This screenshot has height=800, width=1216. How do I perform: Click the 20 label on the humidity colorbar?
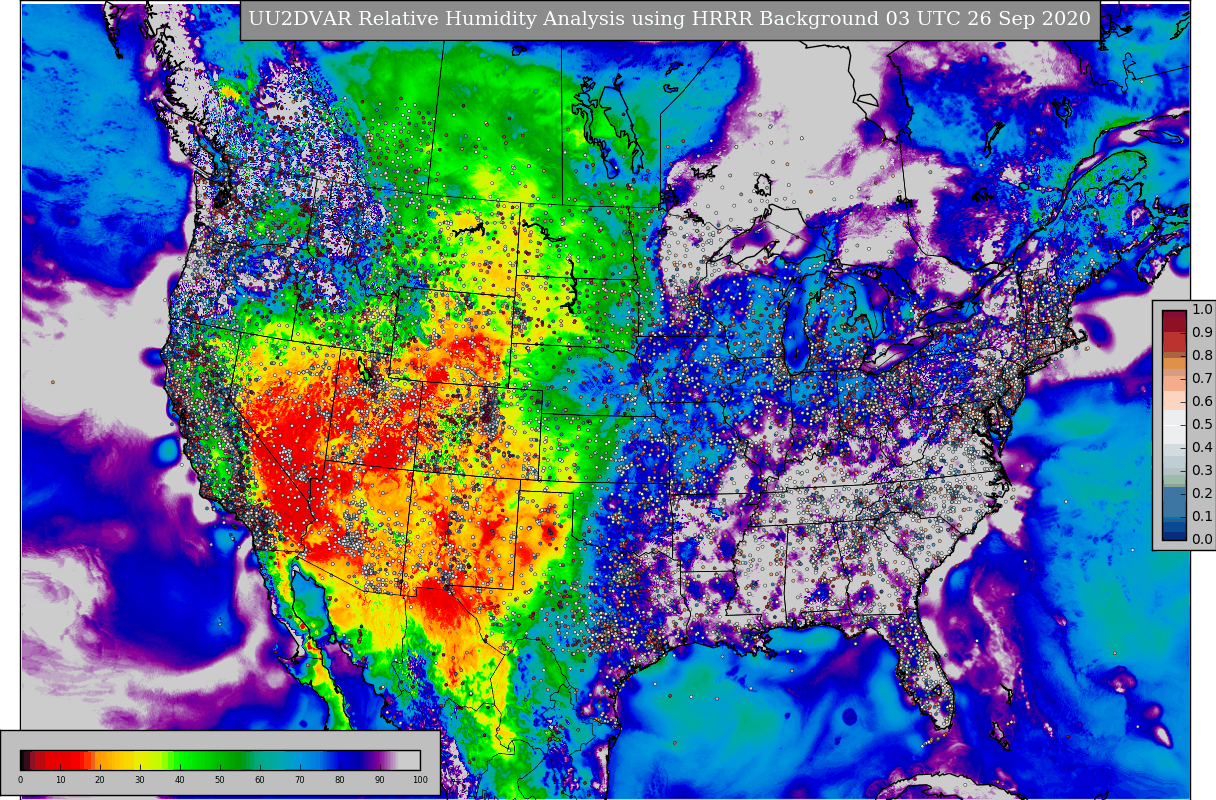point(100,780)
